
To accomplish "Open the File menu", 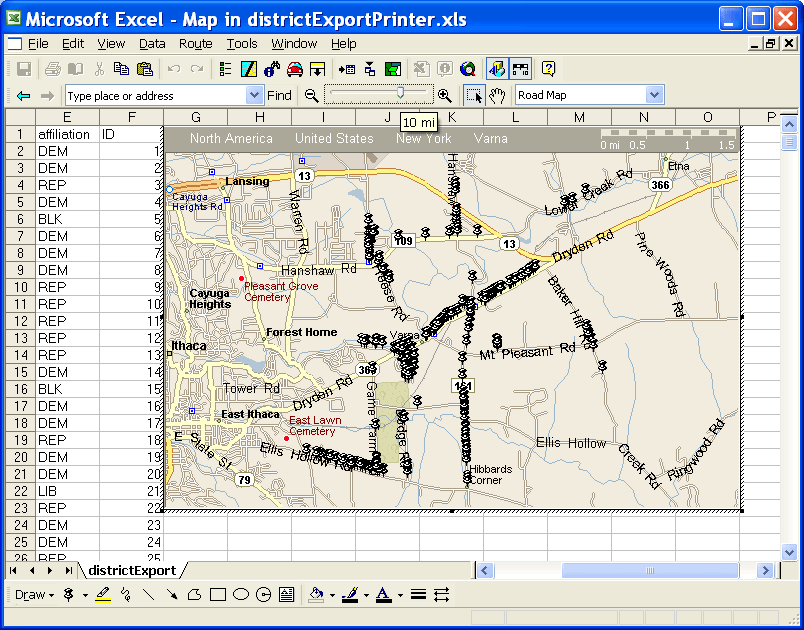I will tap(38, 44).
